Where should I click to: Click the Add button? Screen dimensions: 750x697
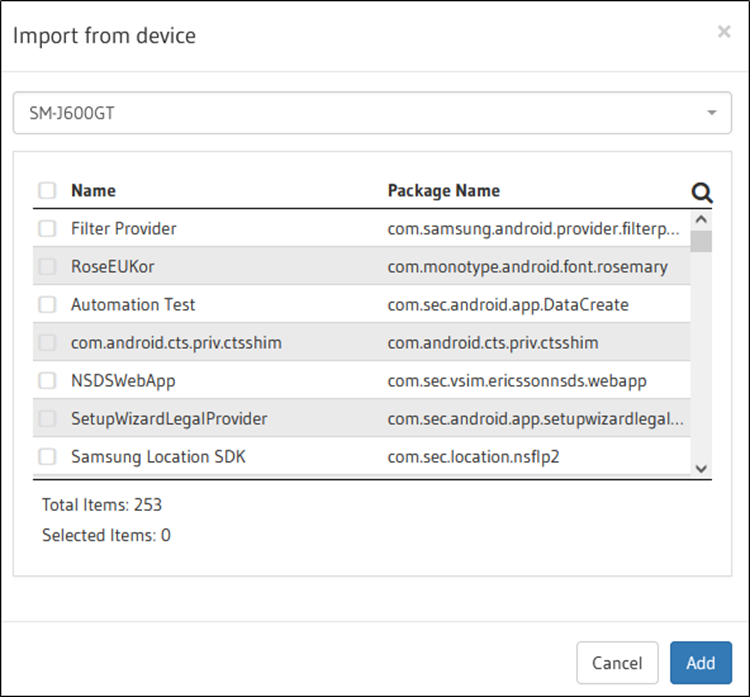click(701, 663)
